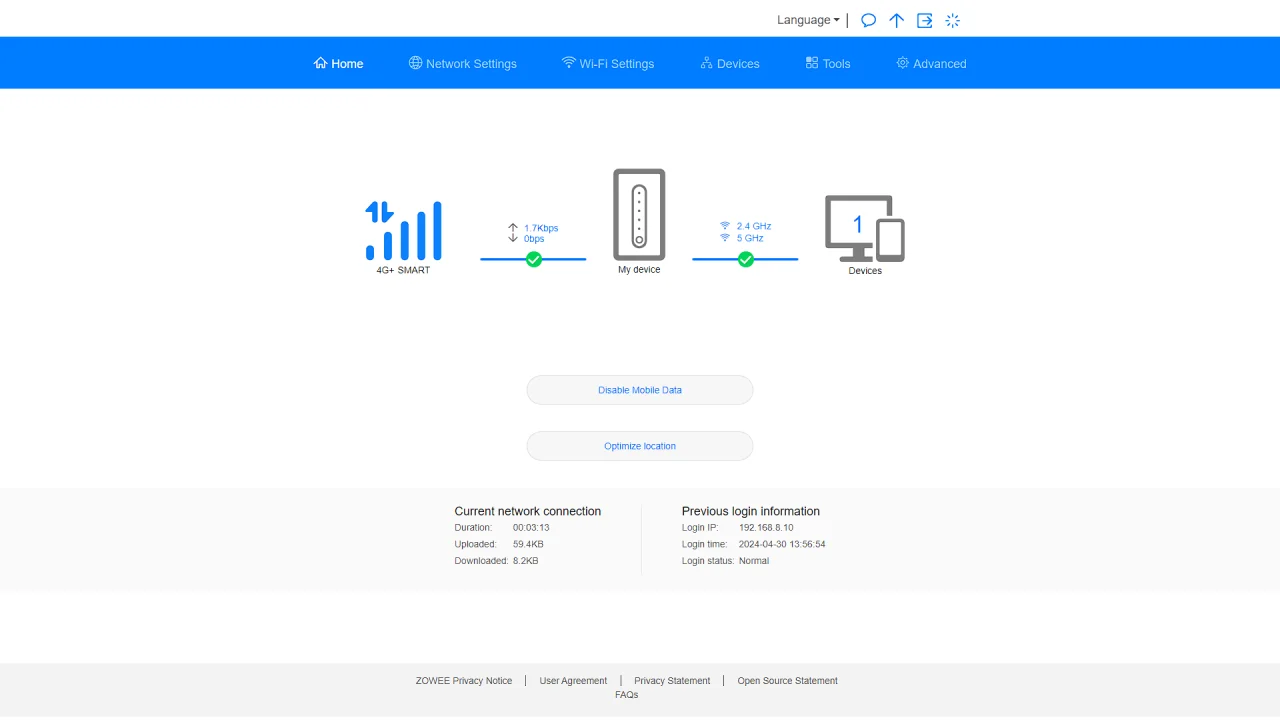Open the Advanced tab

pos(931,63)
